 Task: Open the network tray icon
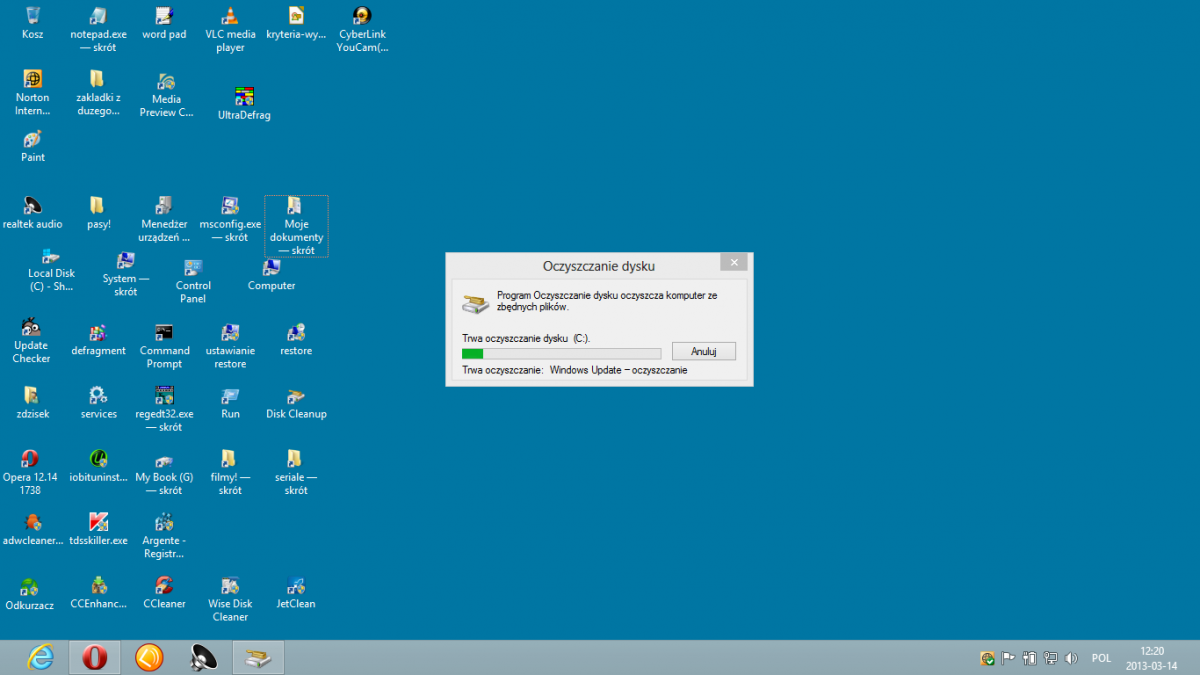pos(1050,658)
